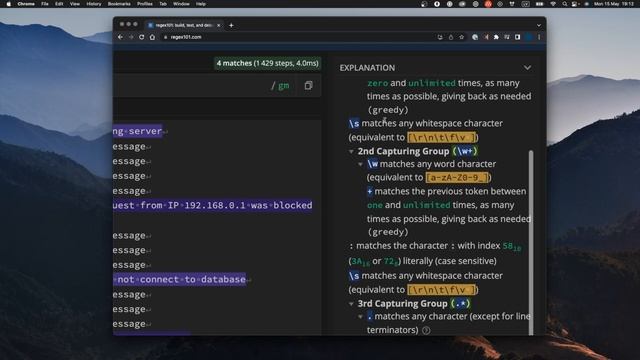Open the Chrome menu in menu bar

pyautogui.click(x=26, y=4)
